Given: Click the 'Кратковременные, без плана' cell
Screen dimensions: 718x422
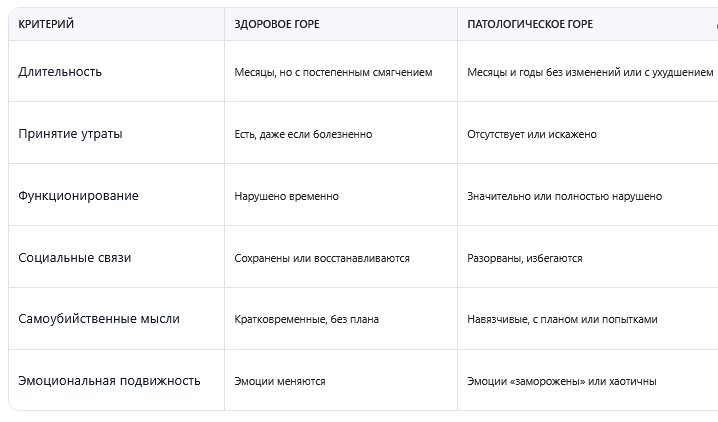Looking at the screenshot, I should click(x=306, y=320).
